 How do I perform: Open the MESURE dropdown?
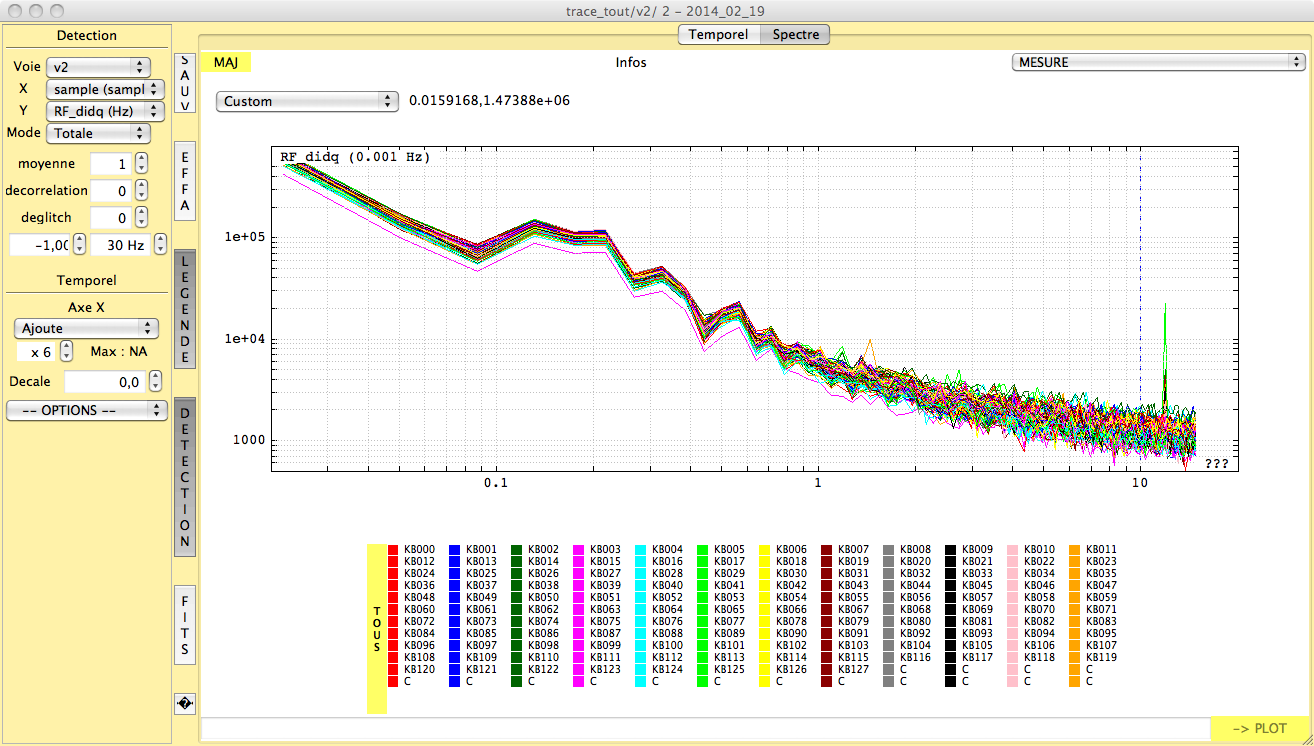pyautogui.click(x=1158, y=62)
